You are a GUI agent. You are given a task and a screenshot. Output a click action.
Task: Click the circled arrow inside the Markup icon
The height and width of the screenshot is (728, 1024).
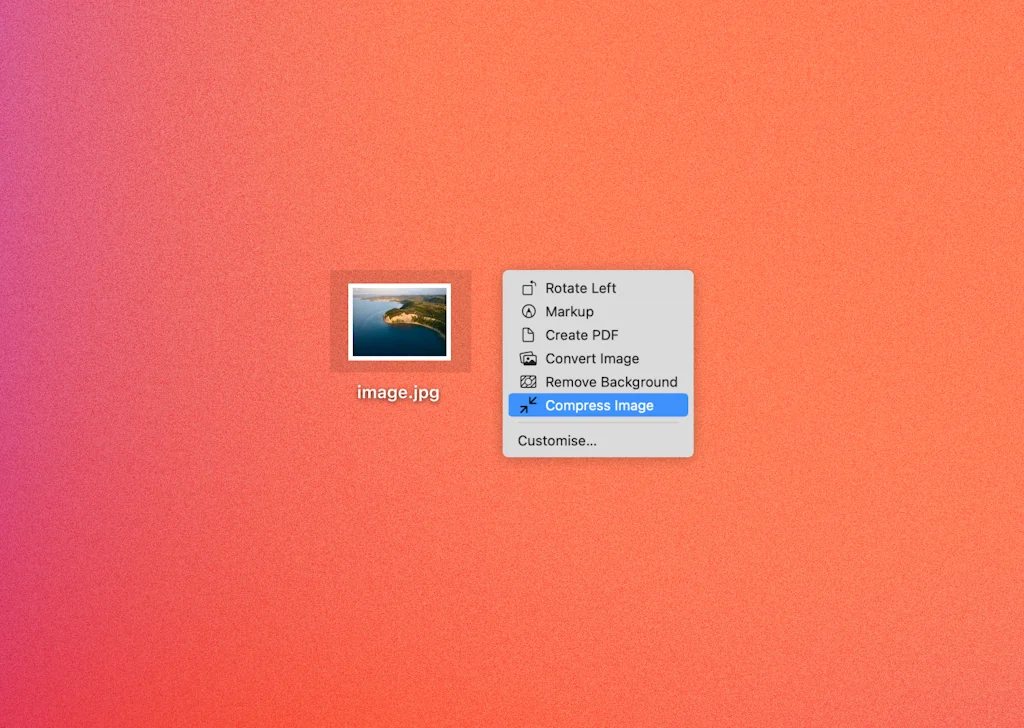pos(528,311)
